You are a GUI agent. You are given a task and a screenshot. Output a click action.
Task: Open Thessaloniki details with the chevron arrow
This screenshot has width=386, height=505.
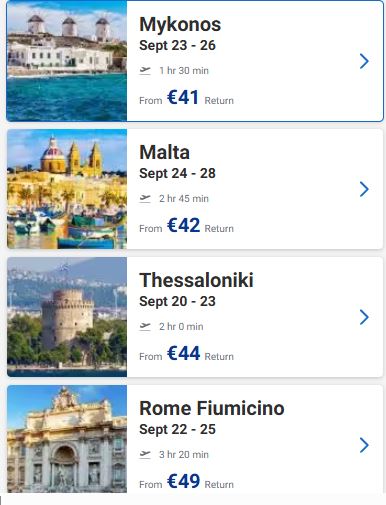tap(364, 317)
